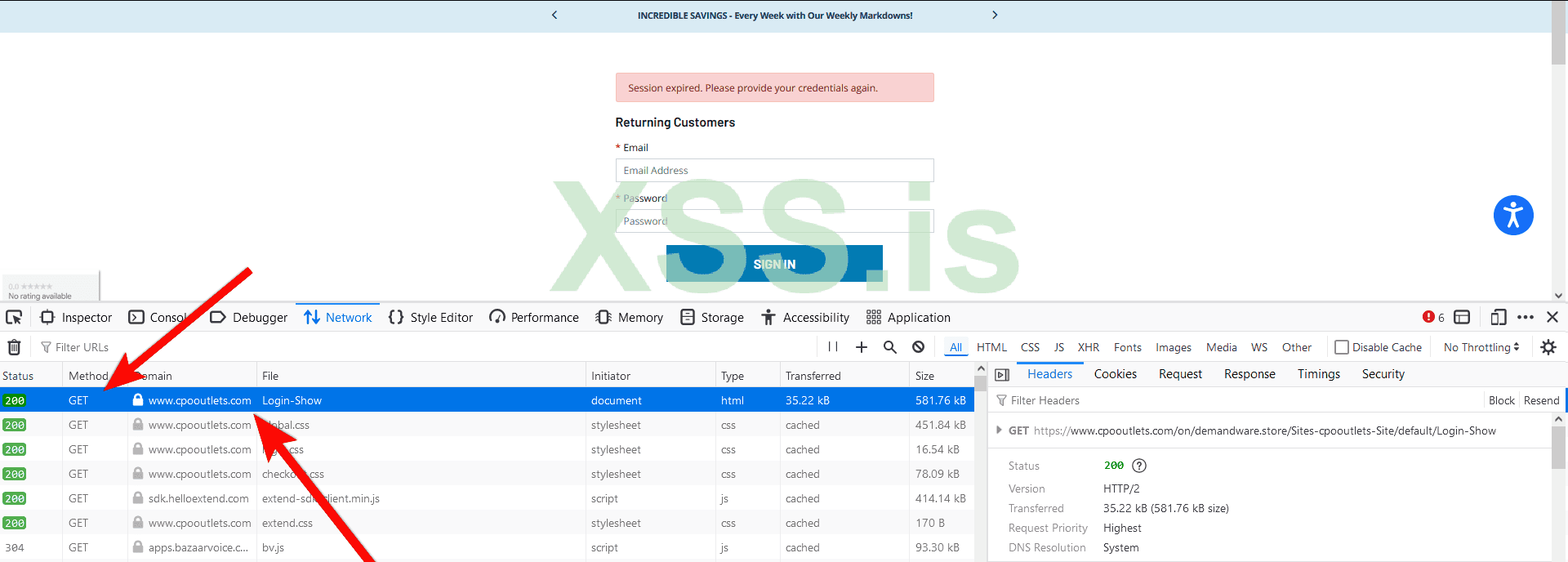Click the Resend button
The height and width of the screenshot is (562, 1568).
pos(1541,400)
